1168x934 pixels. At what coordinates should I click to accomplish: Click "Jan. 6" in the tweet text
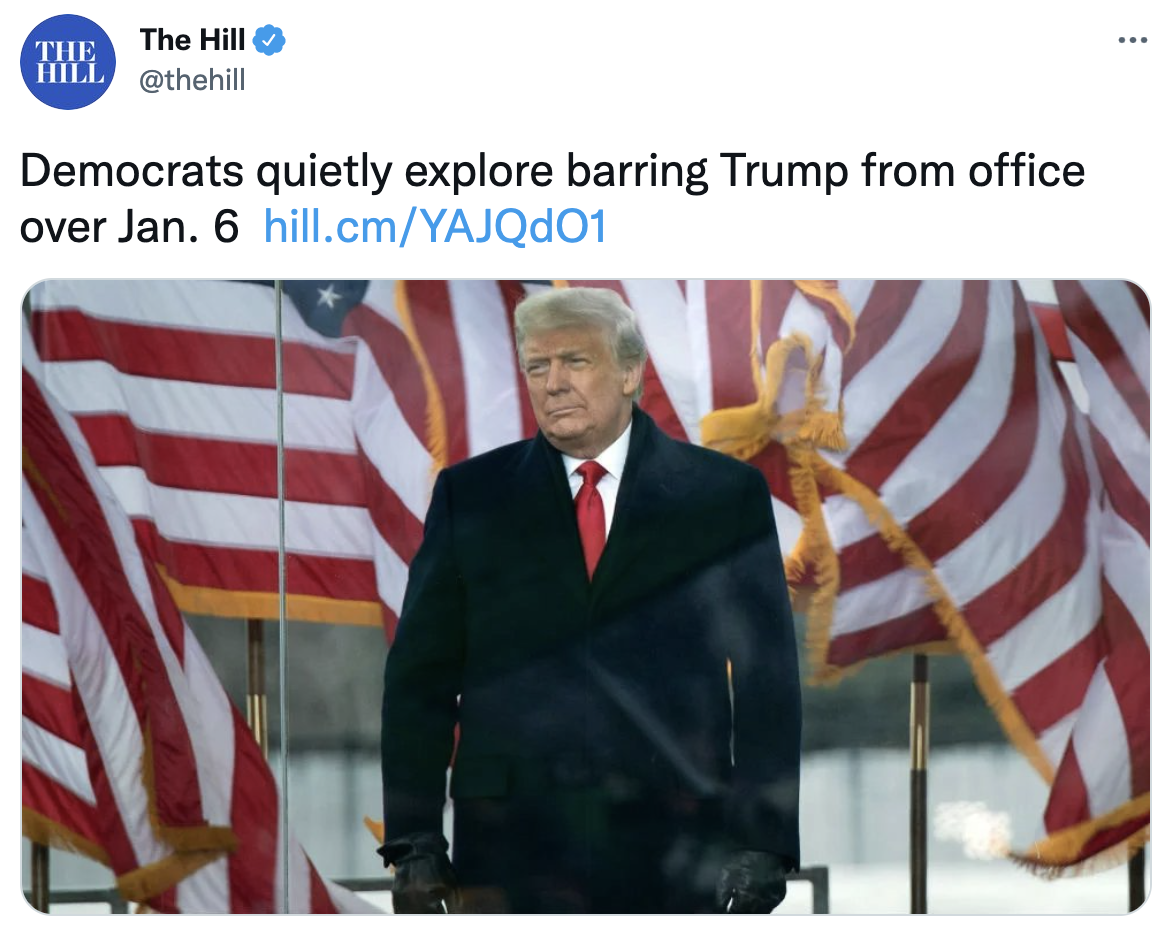click(178, 227)
